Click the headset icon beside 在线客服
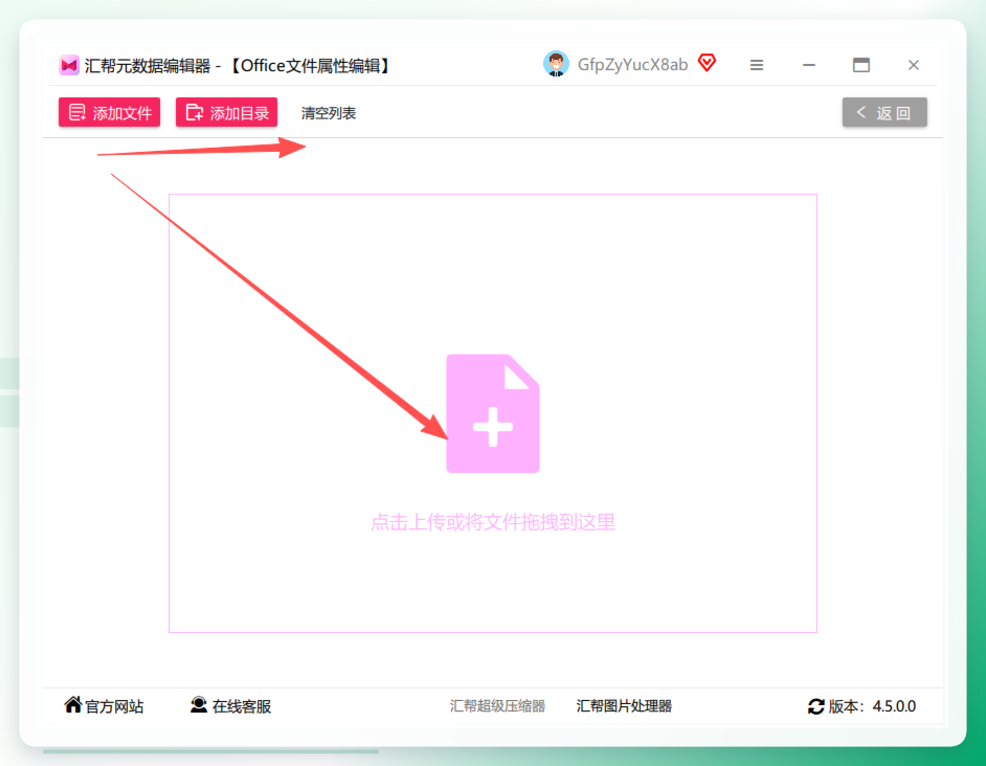 199,705
